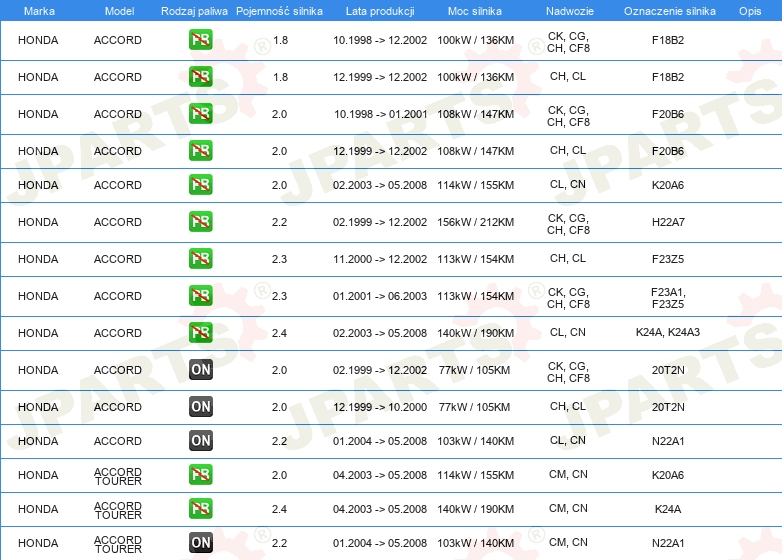Click the PB icon in the 10.1998 -> 01.2001 row
Screen dimensions: 782x560
[200, 114]
